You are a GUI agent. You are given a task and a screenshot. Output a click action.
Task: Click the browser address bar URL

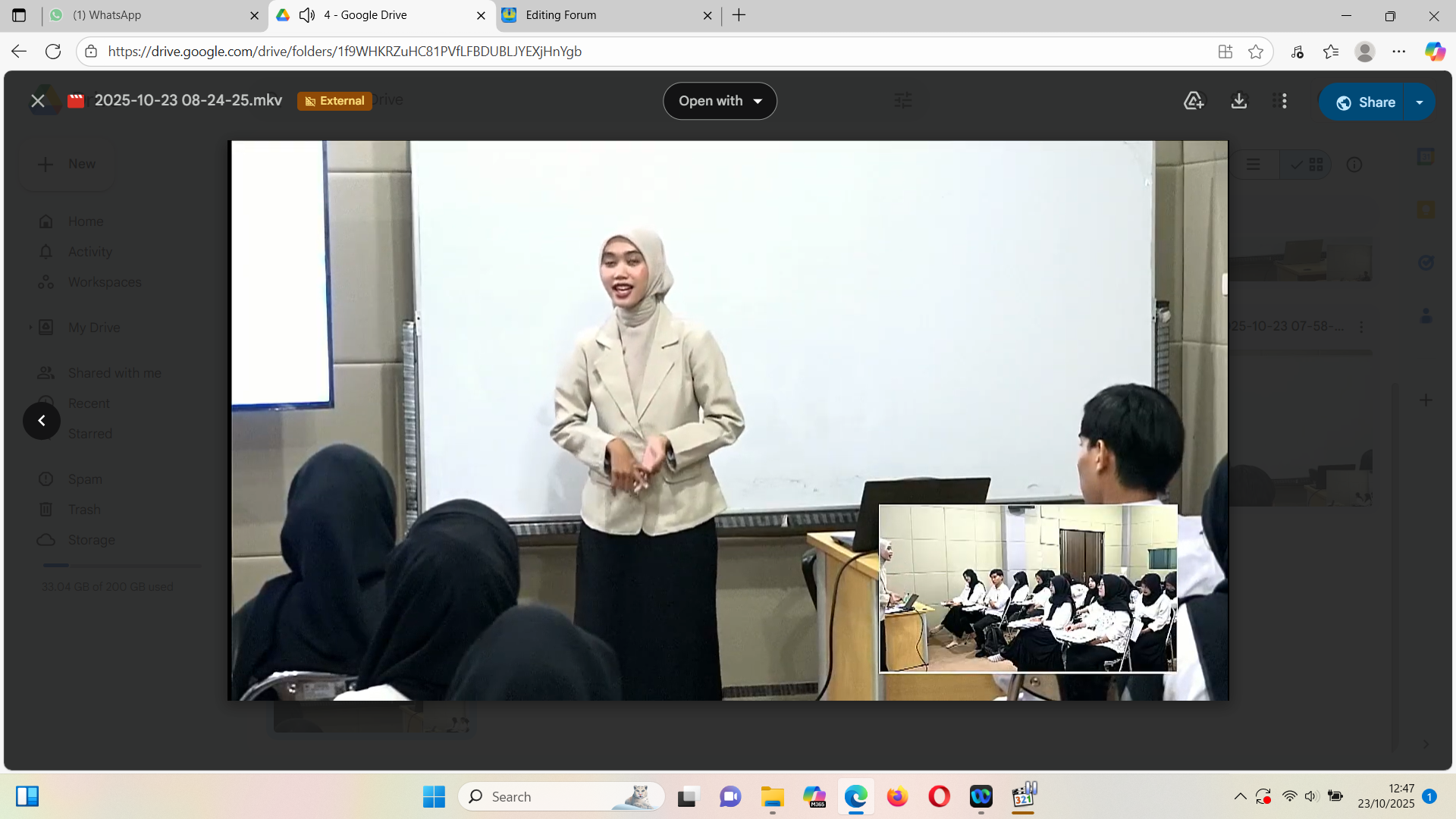pyautogui.click(x=345, y=52)
